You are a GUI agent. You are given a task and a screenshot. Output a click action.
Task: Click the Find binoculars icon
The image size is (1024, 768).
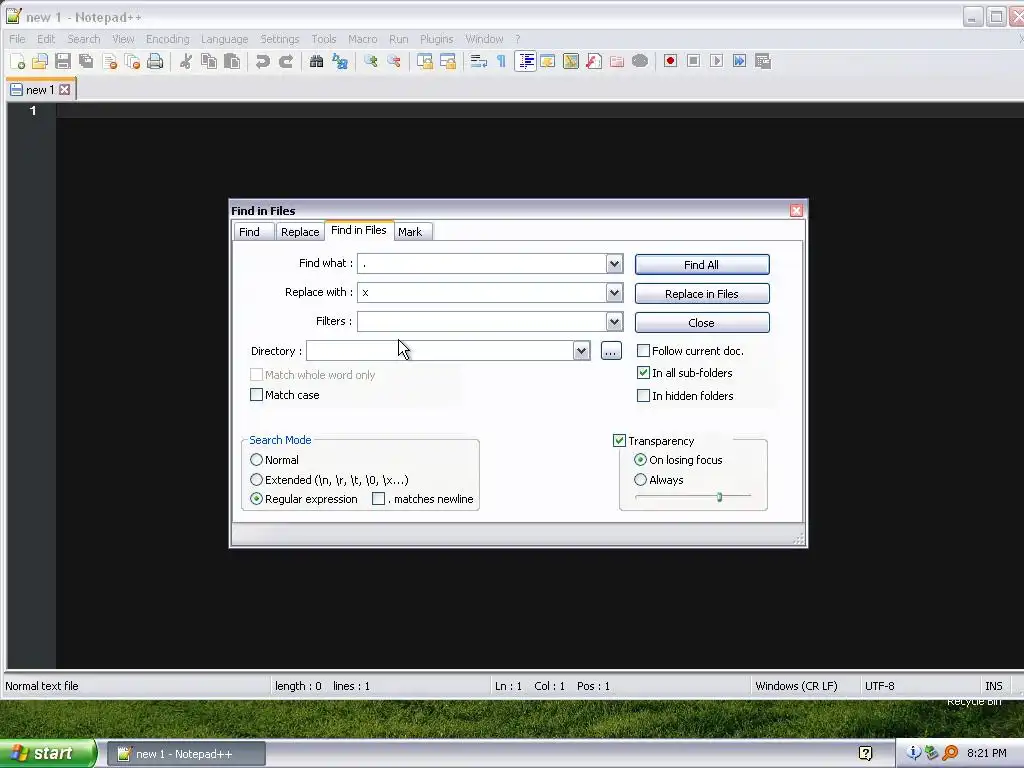(x=317, y=61)
